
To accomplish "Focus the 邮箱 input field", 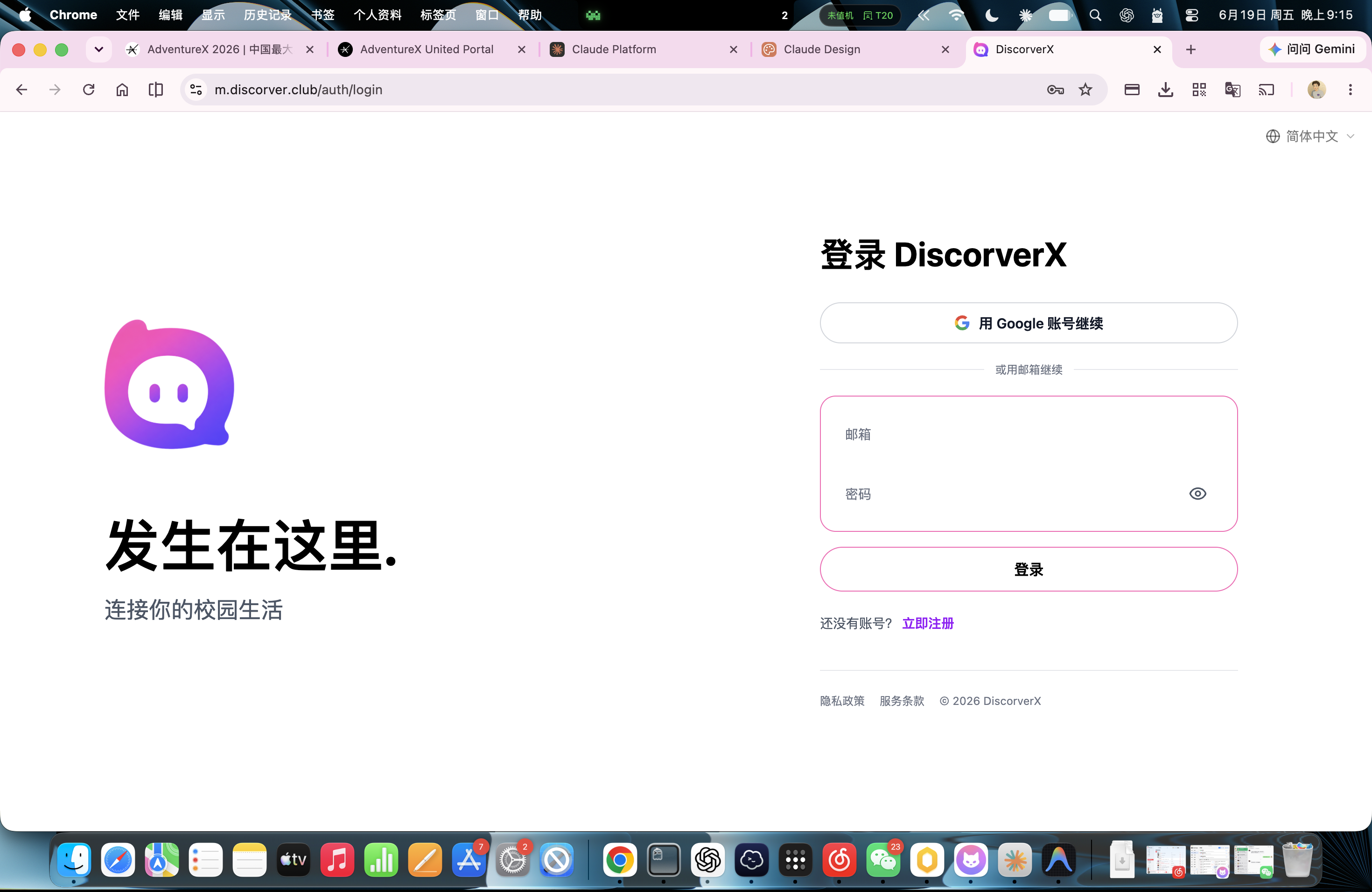I will tap(1029, 434).
